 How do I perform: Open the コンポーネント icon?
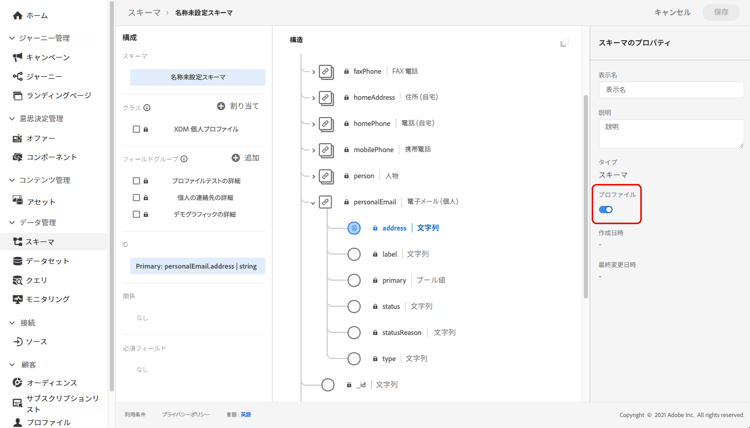18,157
